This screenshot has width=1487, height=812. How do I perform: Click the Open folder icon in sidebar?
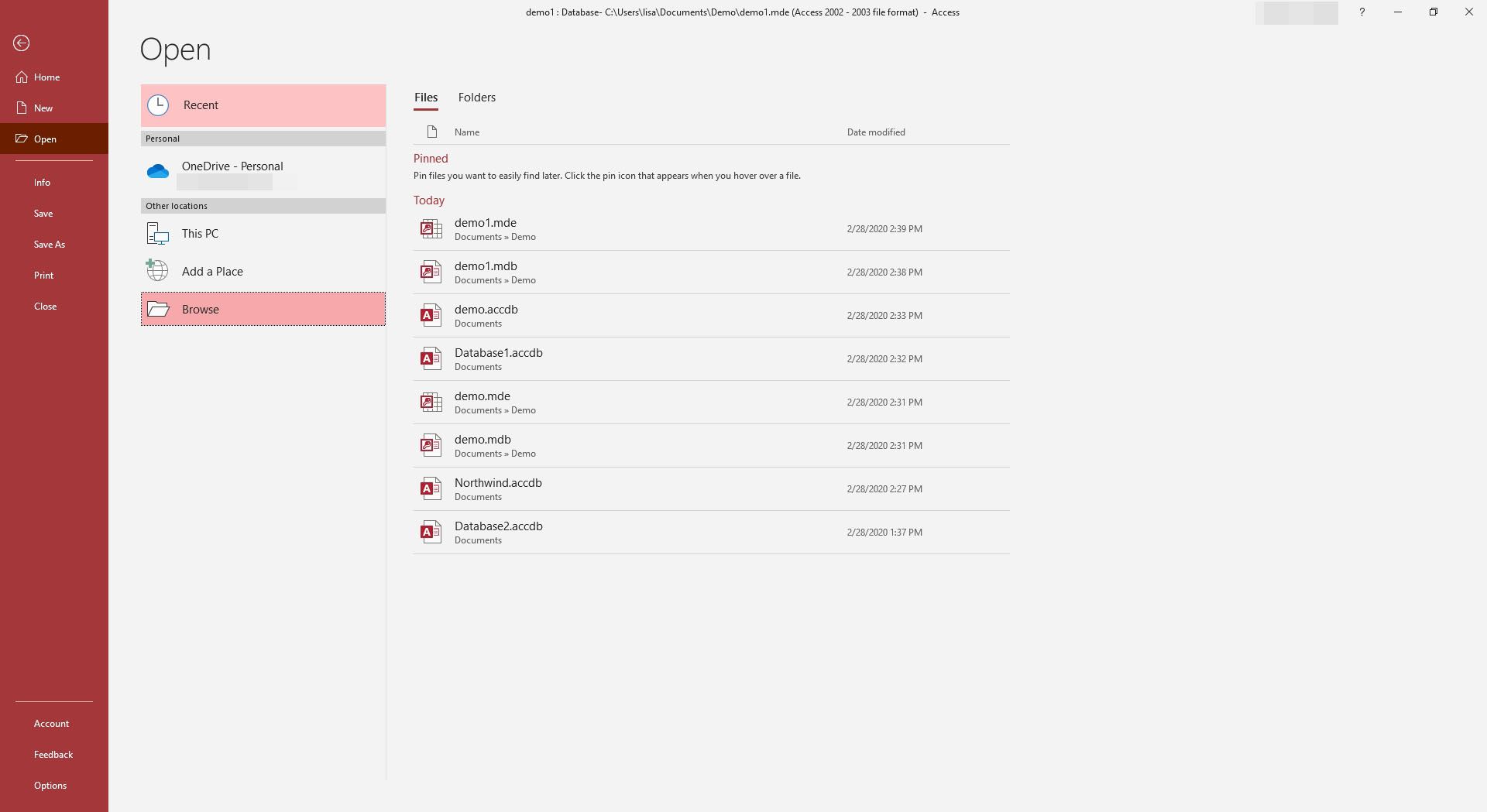[22, 139]
